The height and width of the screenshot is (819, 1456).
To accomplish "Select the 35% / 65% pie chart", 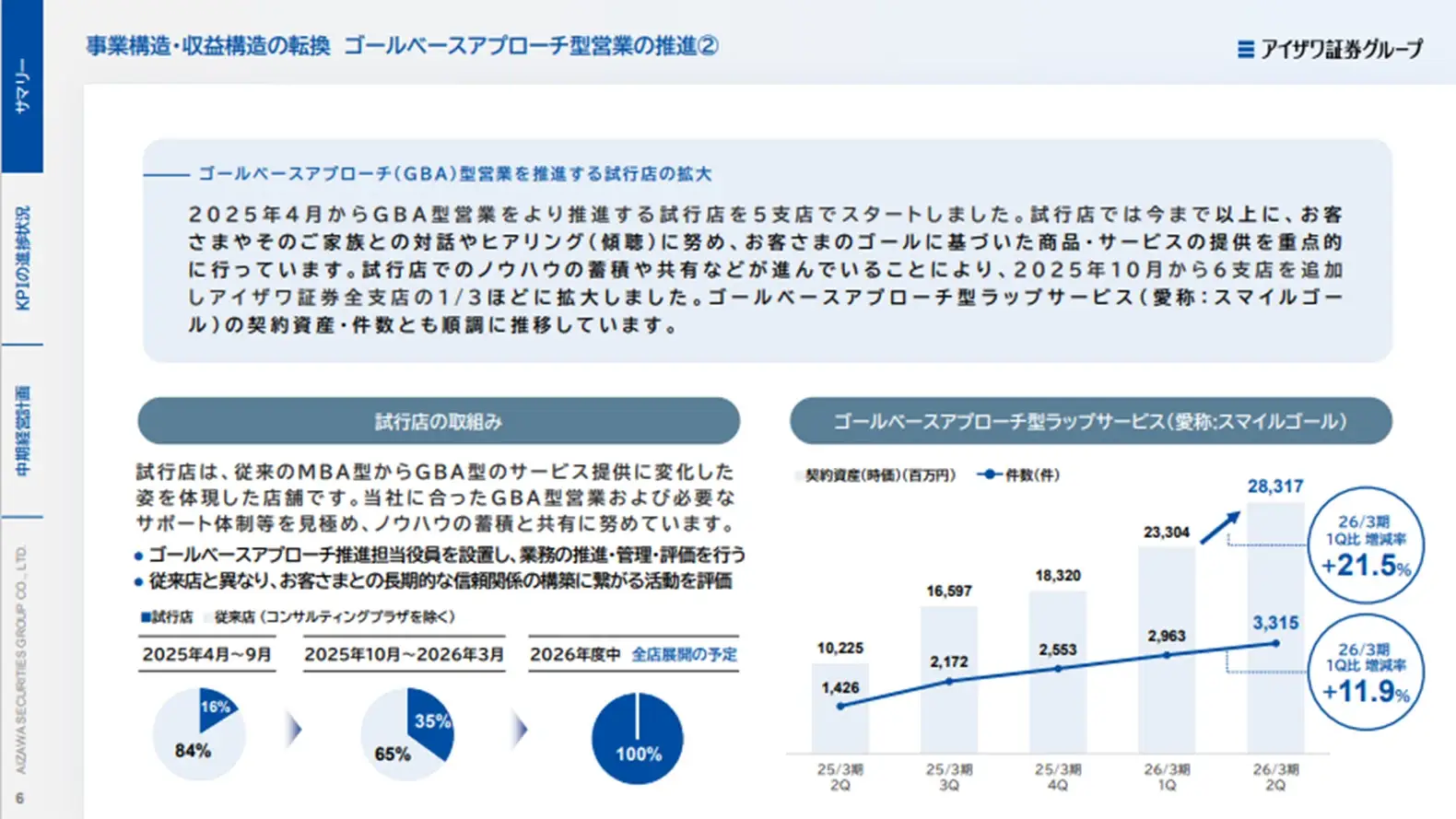I will click(406, 734).
